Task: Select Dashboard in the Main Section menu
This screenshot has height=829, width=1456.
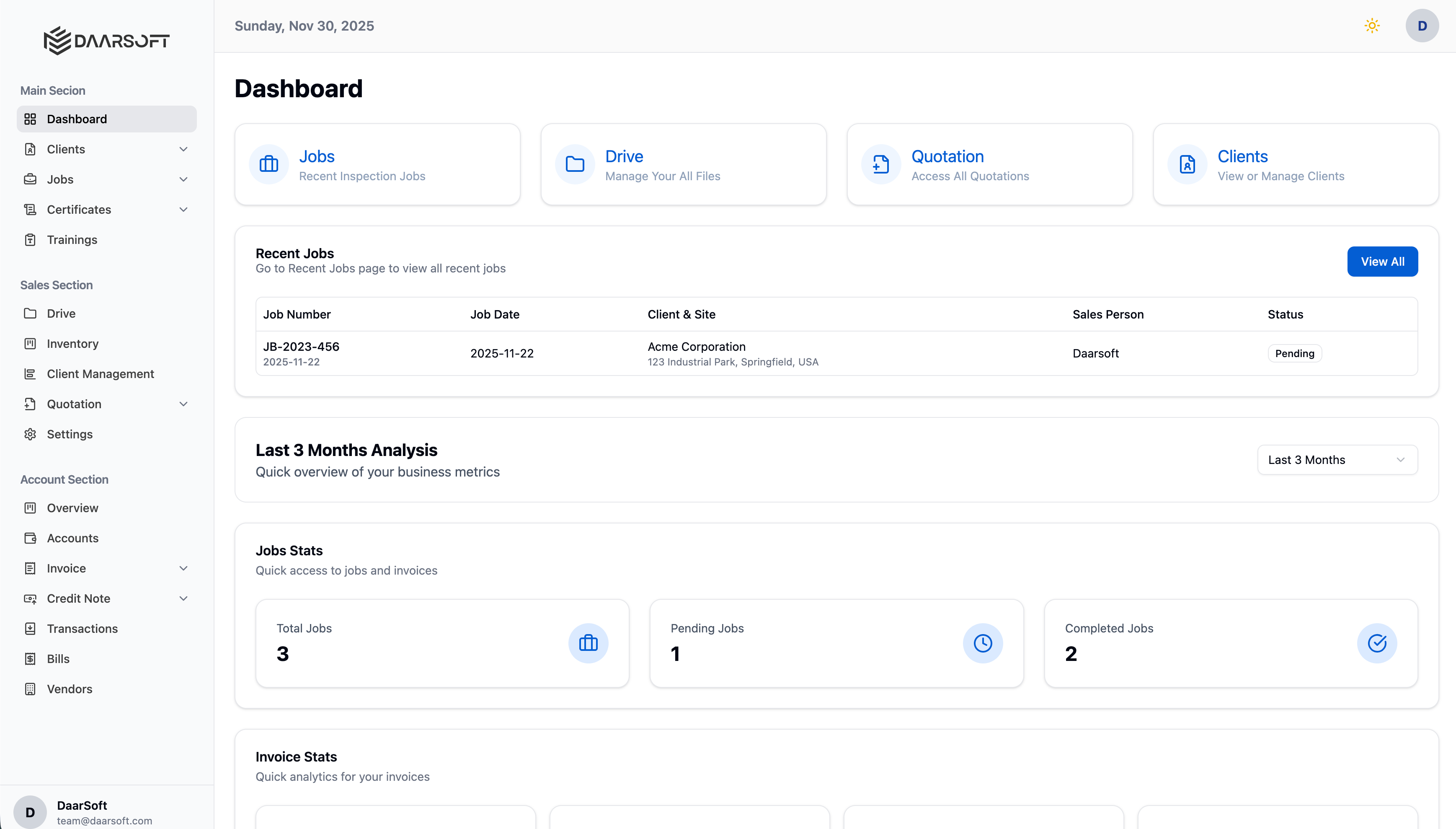Action: [x=77, y=119]
